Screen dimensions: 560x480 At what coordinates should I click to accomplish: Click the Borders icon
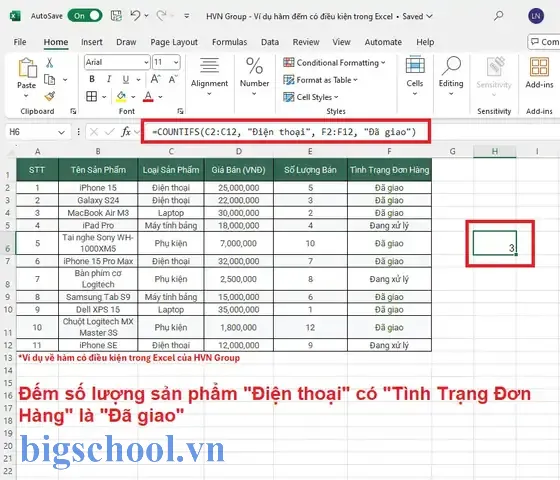pyautogui.click(x=91, y=96)
